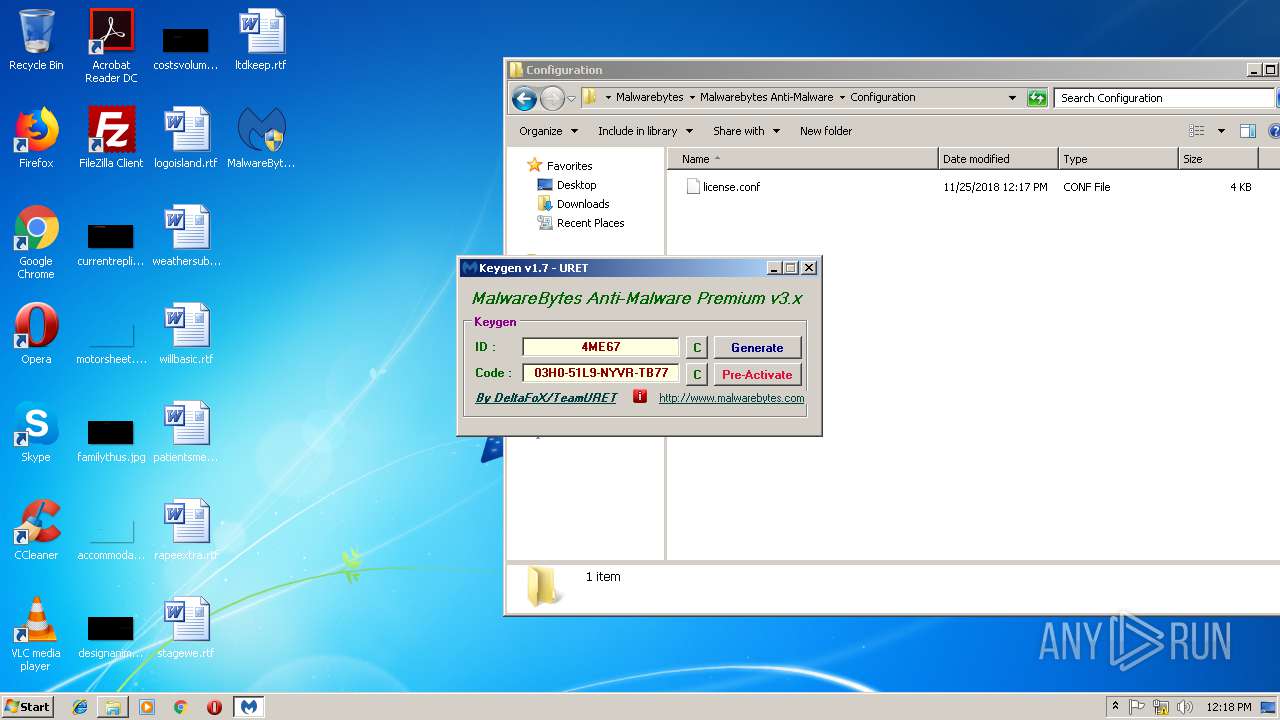The image size is (1280, 720).
Task: Open Internet Explorer from taskbar
Action: 80,707
